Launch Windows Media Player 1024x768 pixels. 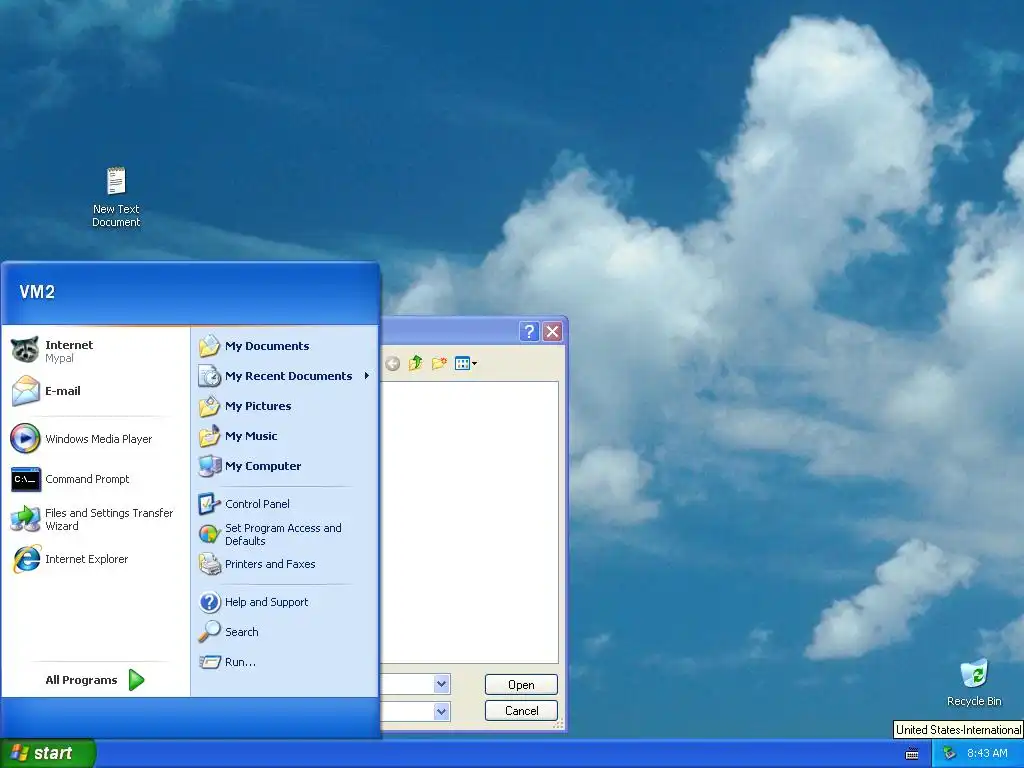pyautogui.click(x=96, y=439)
